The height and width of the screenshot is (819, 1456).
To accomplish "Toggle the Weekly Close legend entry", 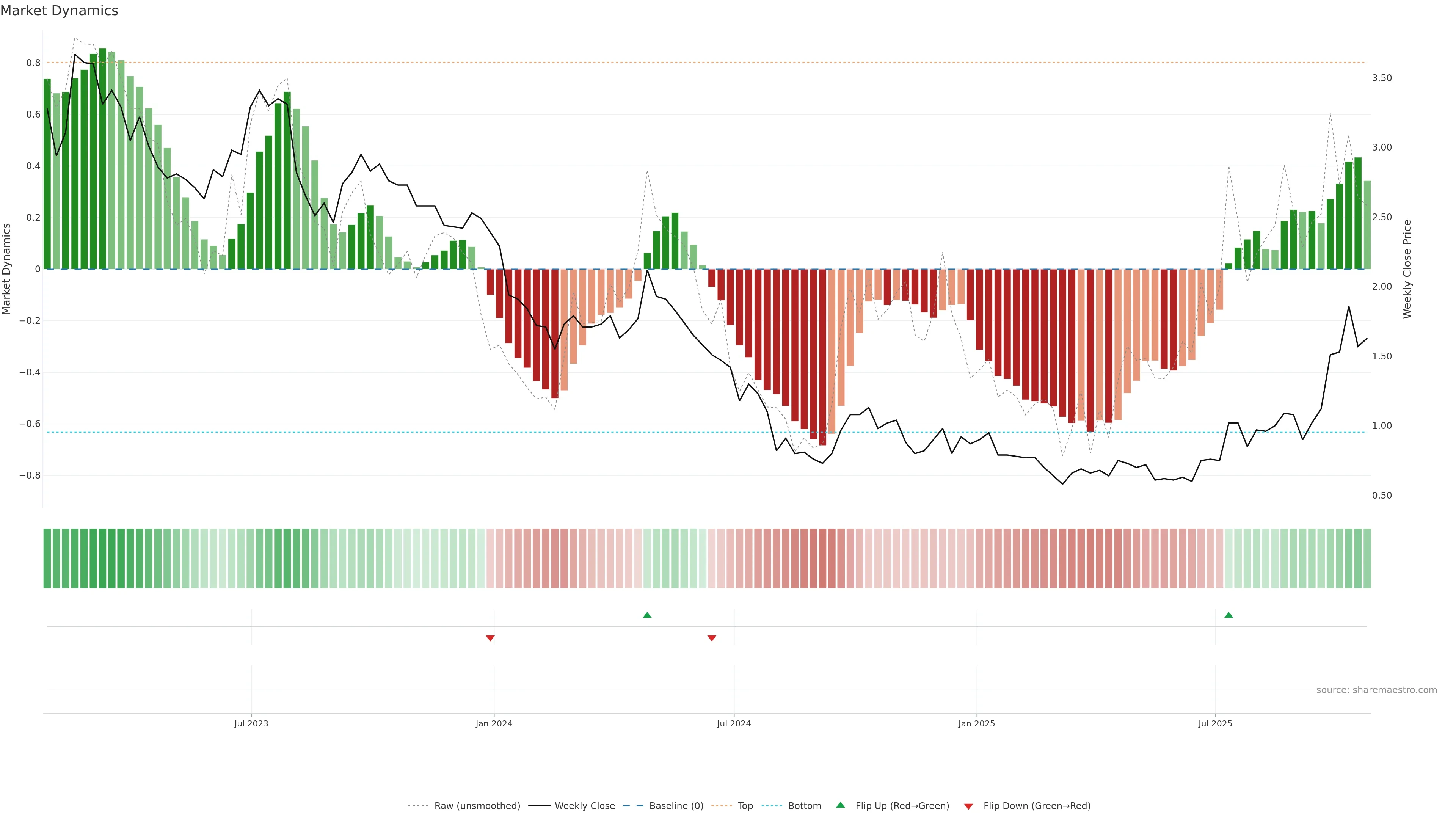I will tap(584, 806).
